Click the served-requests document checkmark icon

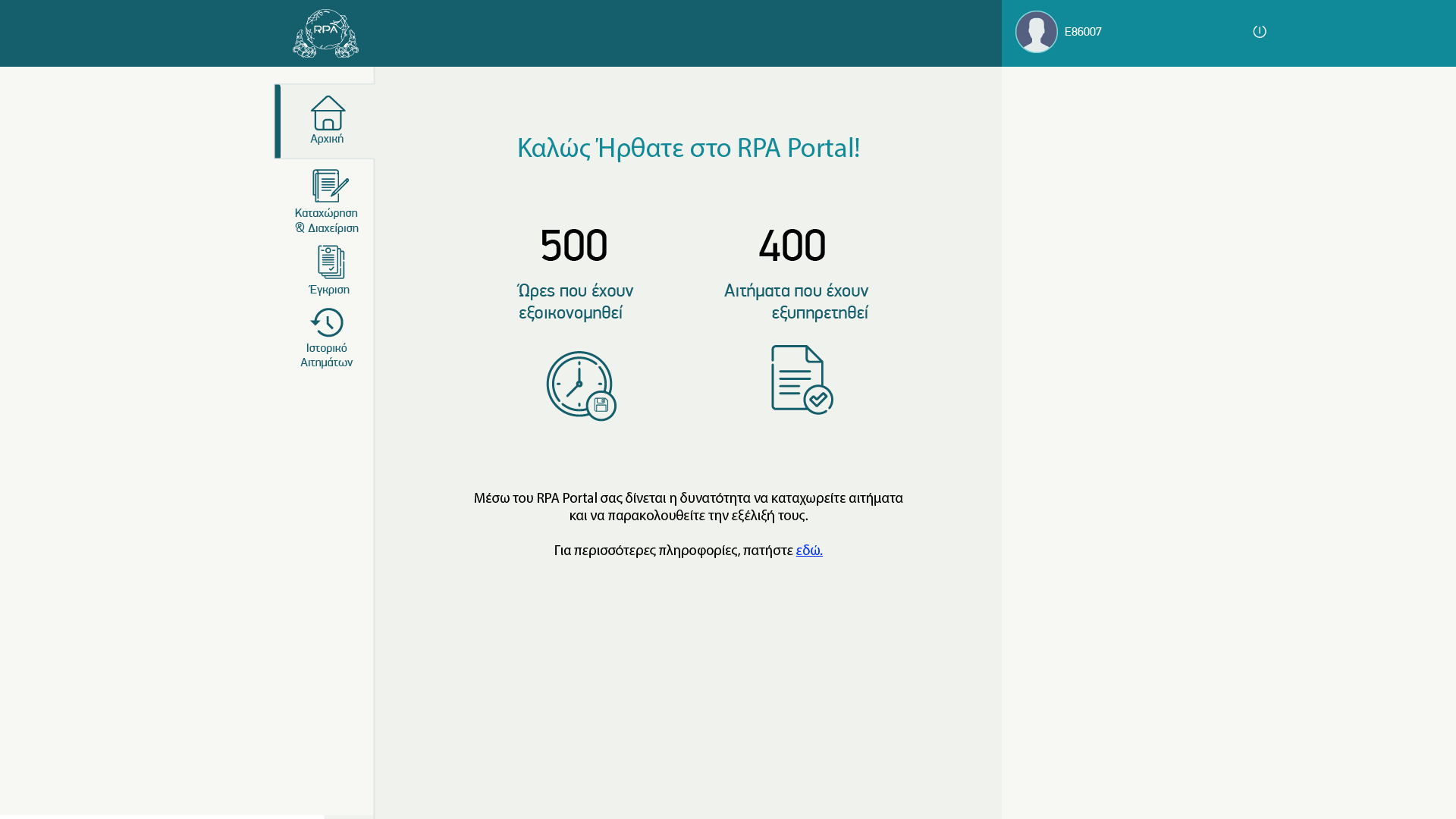(802, 379)
